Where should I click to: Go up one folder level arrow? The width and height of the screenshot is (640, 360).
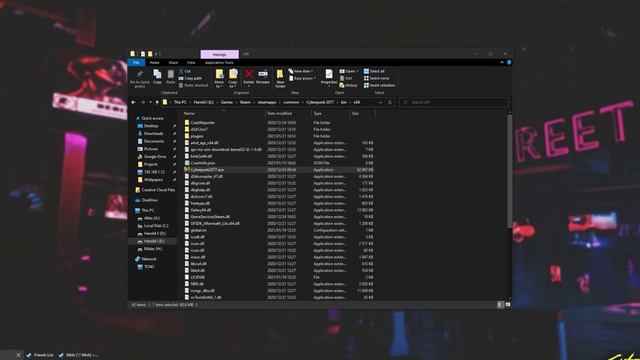[x=157, y=102]
